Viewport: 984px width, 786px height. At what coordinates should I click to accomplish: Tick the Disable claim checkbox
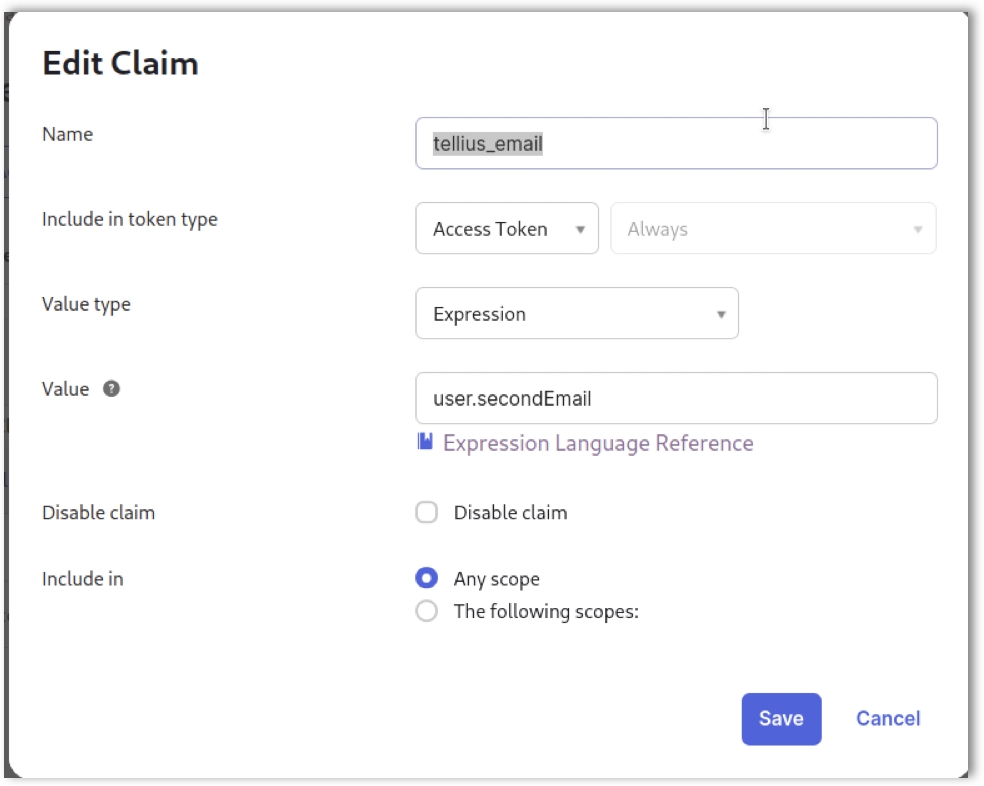click(427, 513)
